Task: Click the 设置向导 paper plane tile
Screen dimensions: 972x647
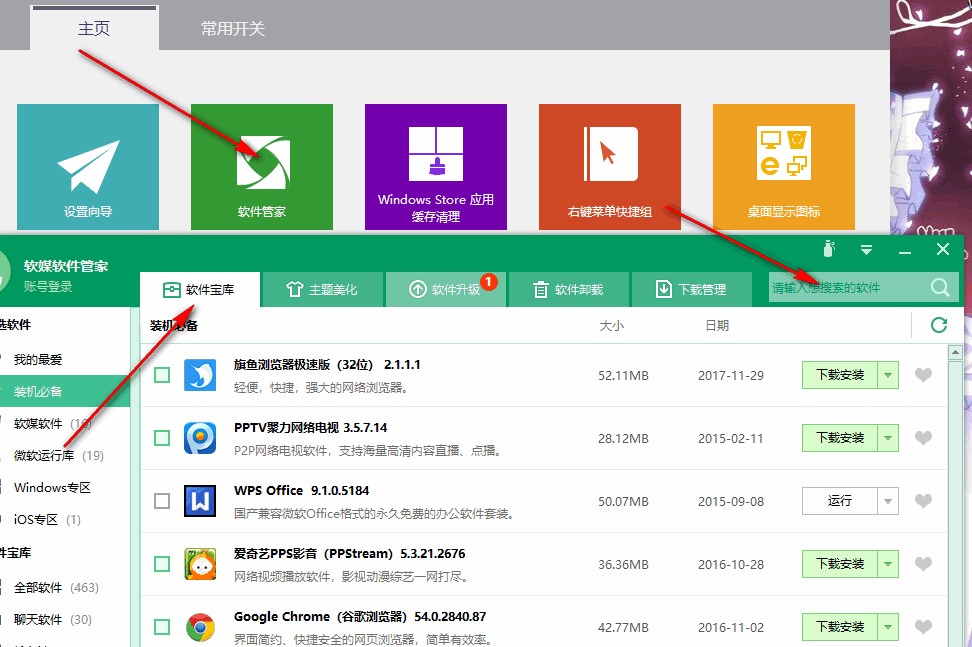Action: pos(87,166)
